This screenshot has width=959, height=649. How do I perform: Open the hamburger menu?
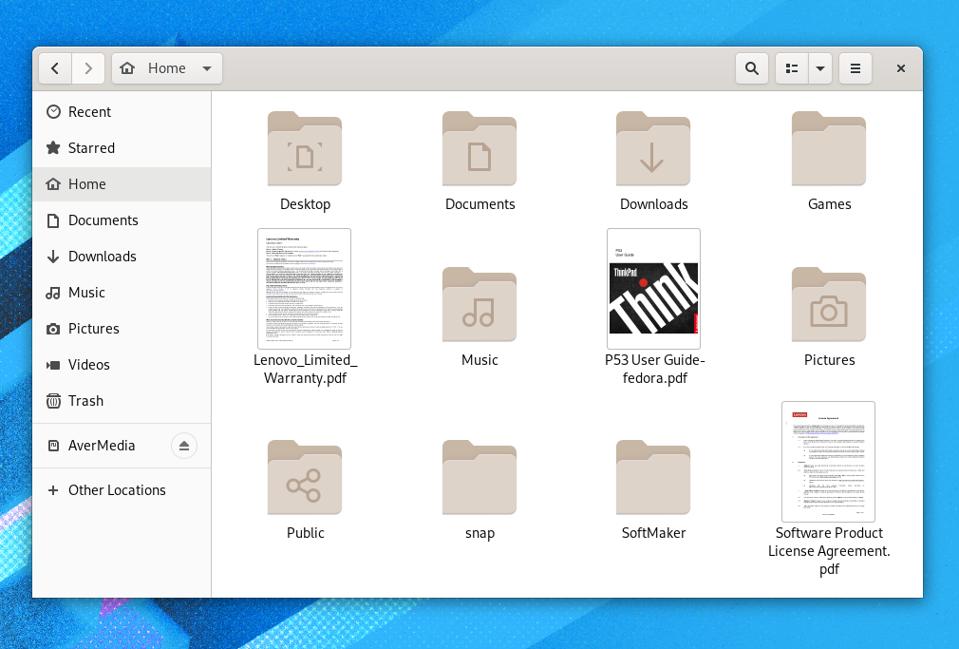click(x=855, y=68)
